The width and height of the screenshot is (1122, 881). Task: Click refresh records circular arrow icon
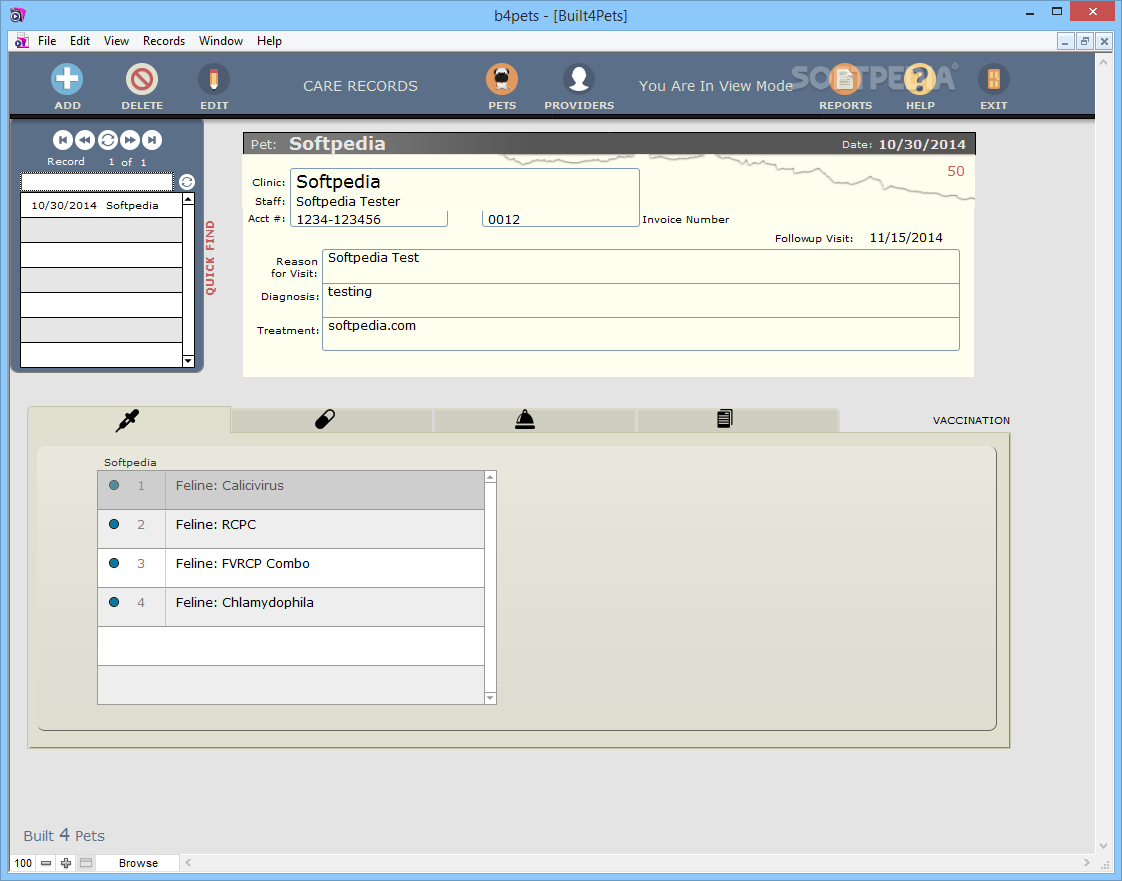(x=107, y=140)
